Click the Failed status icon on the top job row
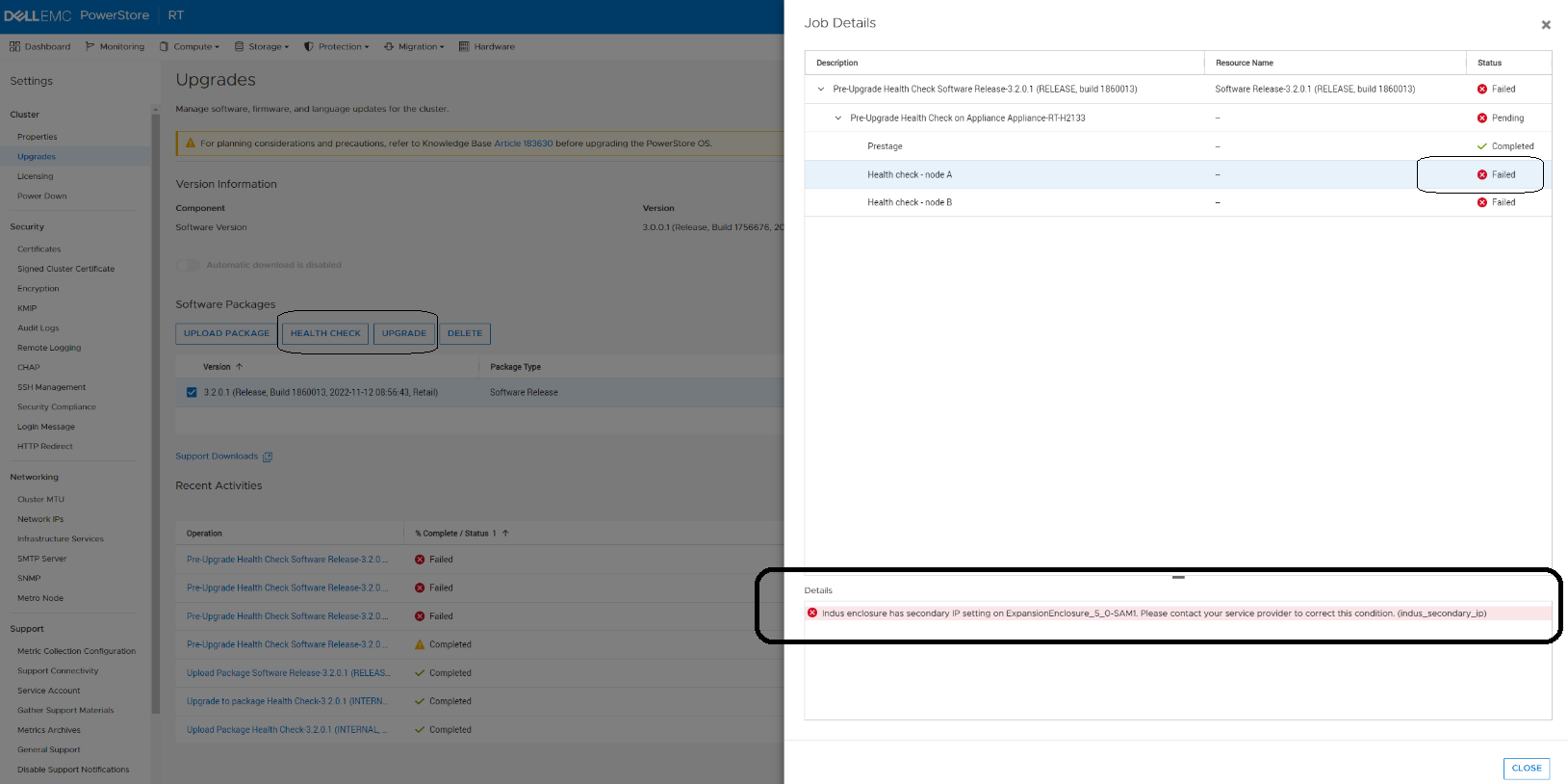This screenshot has width=1568, height=784. [x=1482, y=89]
